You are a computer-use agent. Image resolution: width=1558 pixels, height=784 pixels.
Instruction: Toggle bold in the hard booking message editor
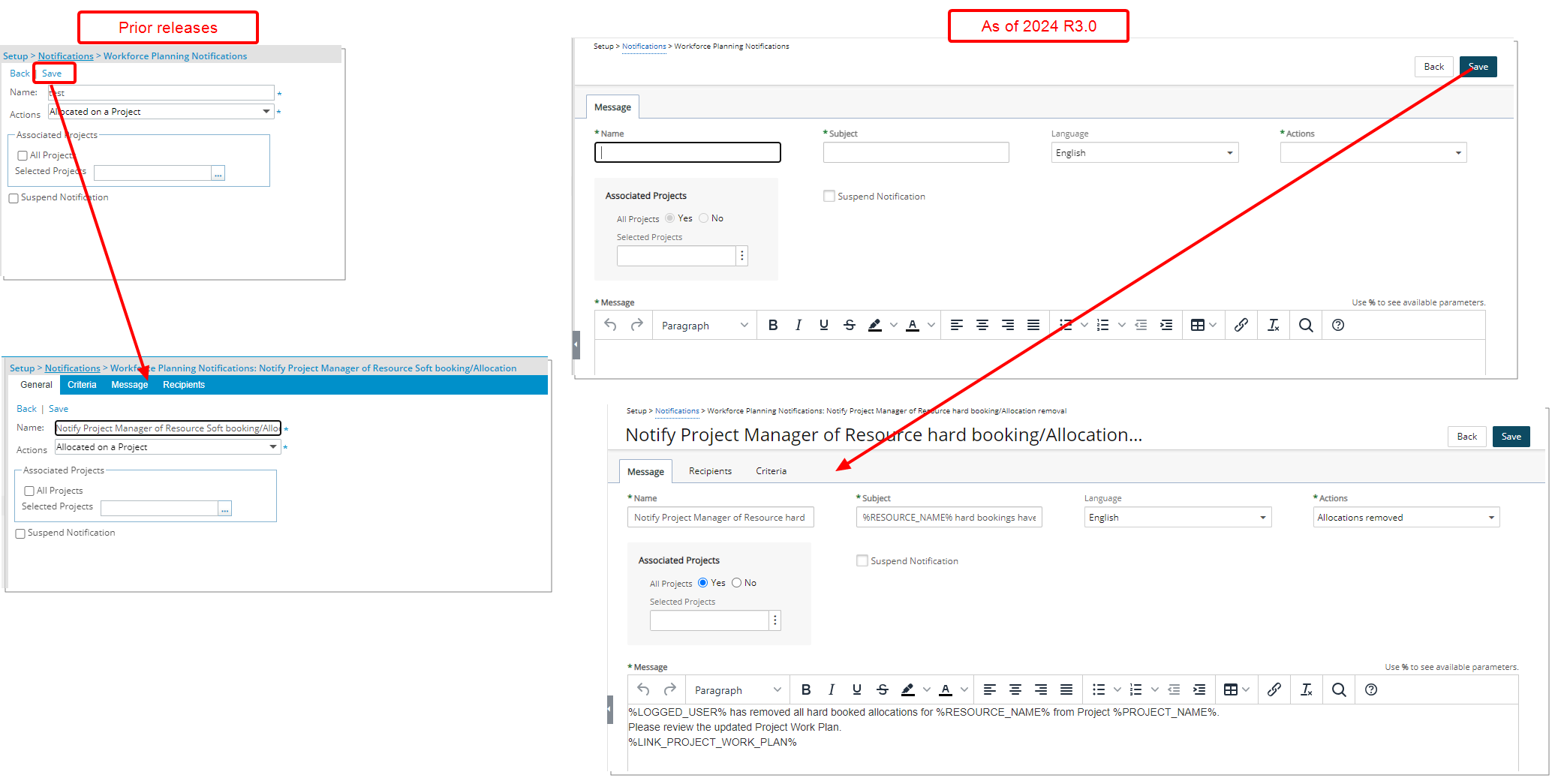tap(806, 689)
